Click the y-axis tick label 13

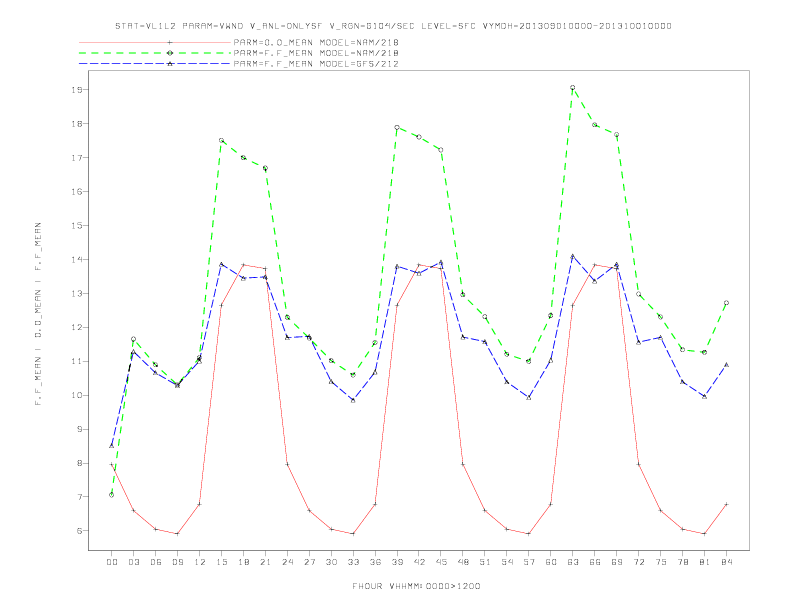pyautogui.click(x=77, y=293)
